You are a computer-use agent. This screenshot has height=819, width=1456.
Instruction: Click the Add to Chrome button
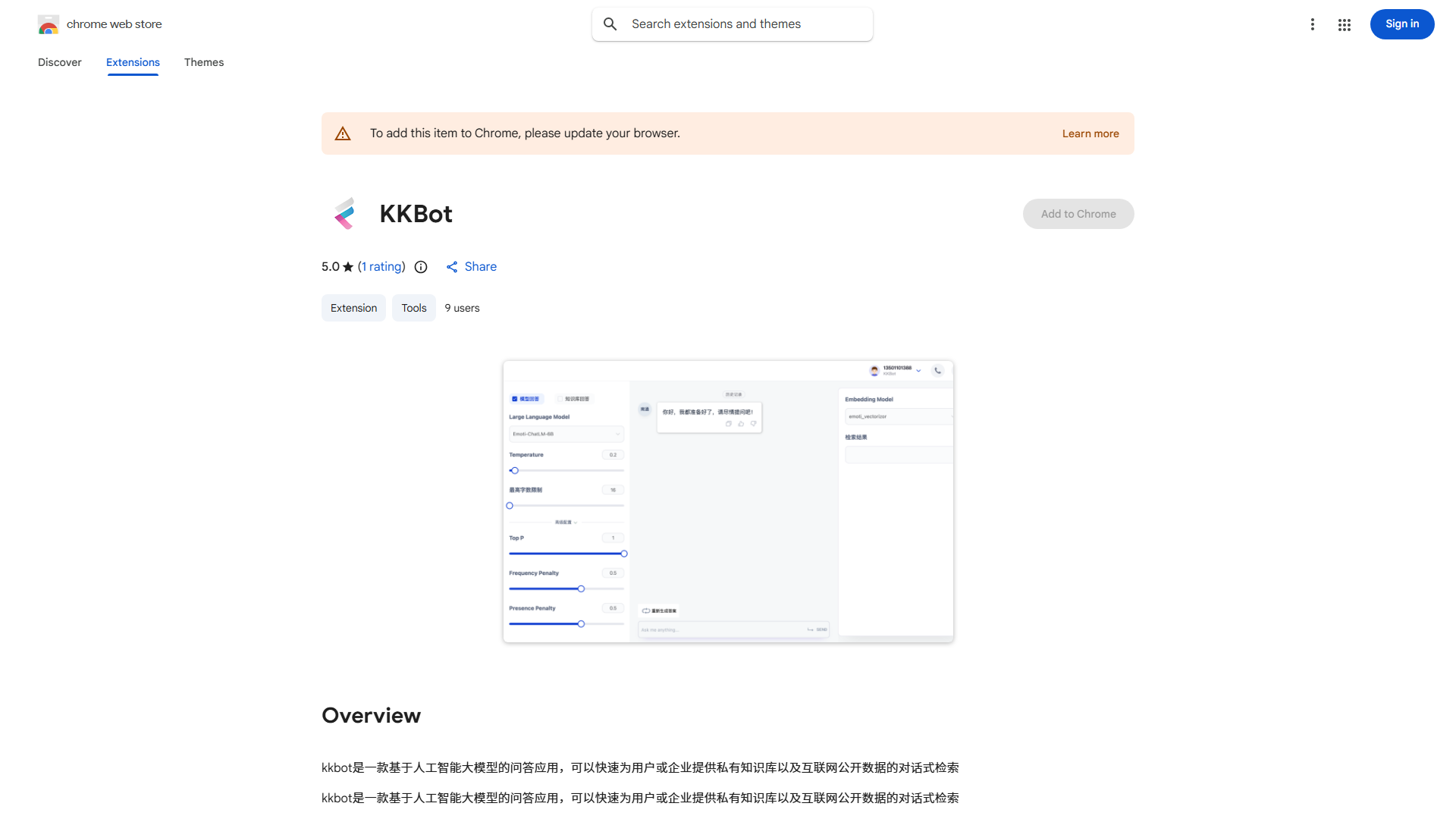[x=1078, y=213]
